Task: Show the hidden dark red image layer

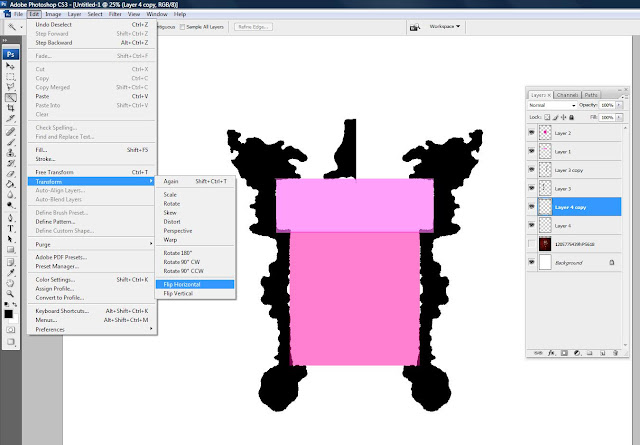Action: click(x=531, y=244)
